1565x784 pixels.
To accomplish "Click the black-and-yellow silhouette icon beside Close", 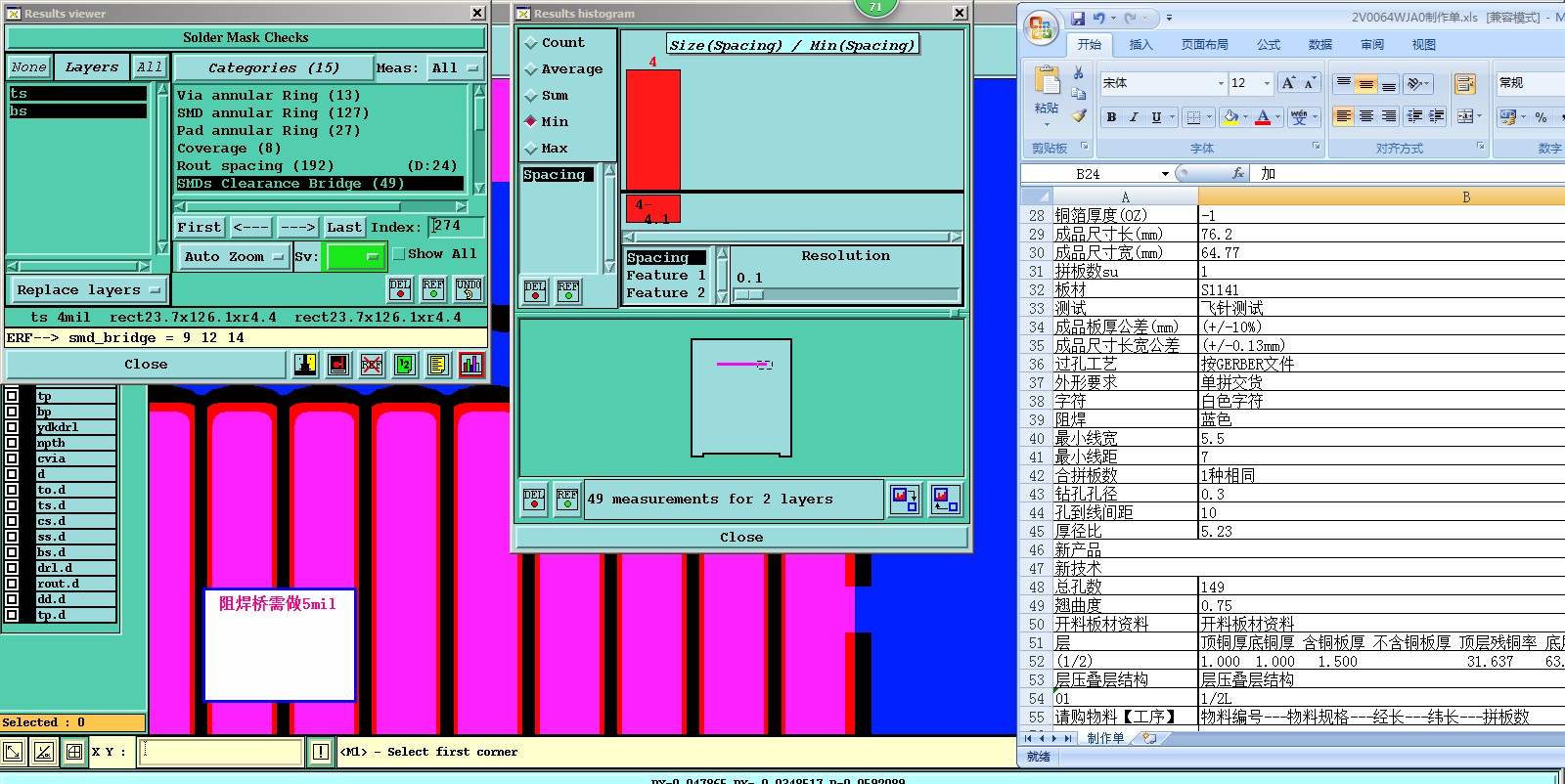I will pos(305,365).
